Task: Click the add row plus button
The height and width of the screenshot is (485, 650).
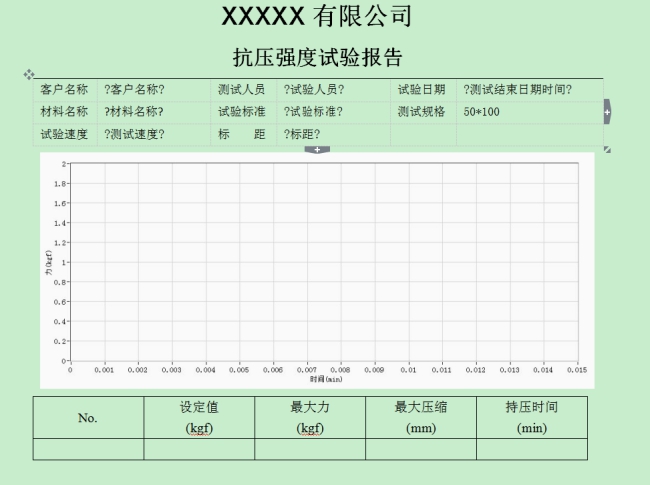Action: click(x=317, y=150)
